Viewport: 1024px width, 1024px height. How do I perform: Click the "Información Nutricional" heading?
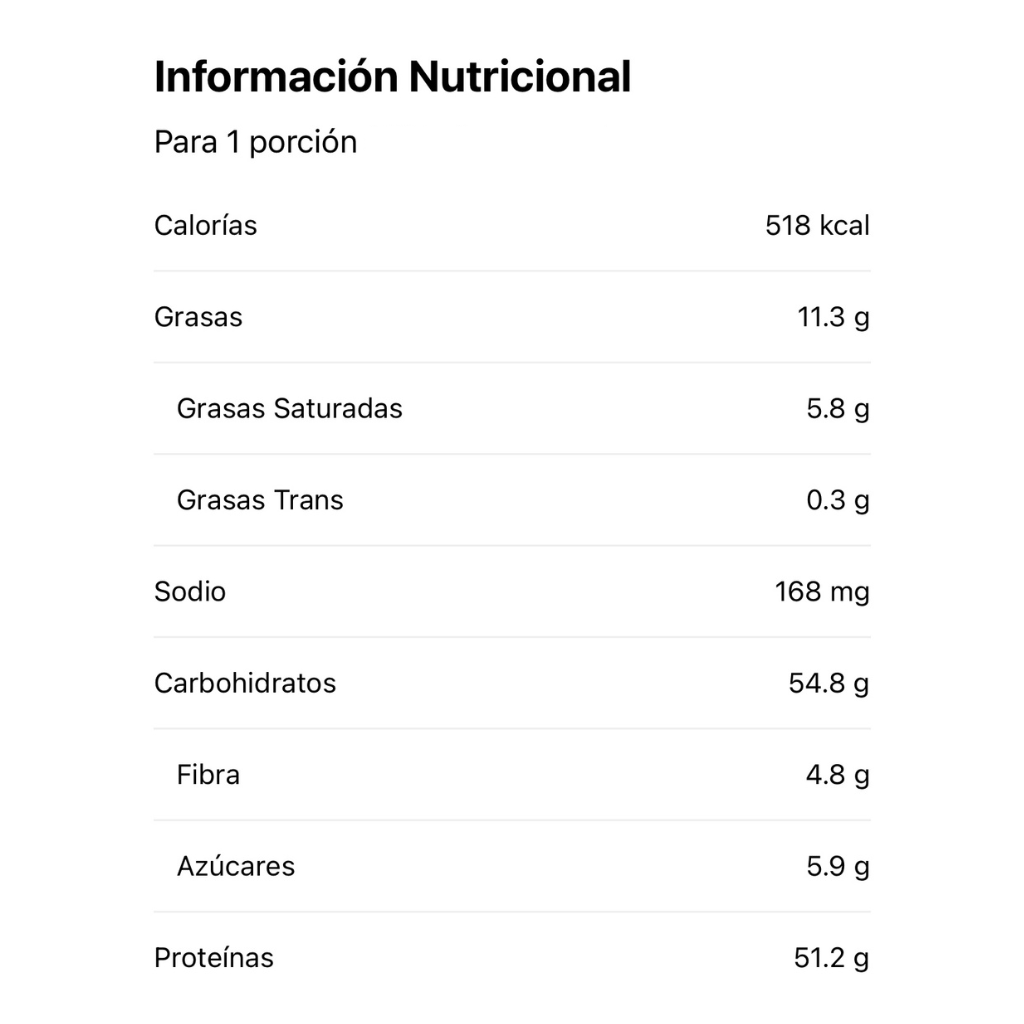point(392,77)
